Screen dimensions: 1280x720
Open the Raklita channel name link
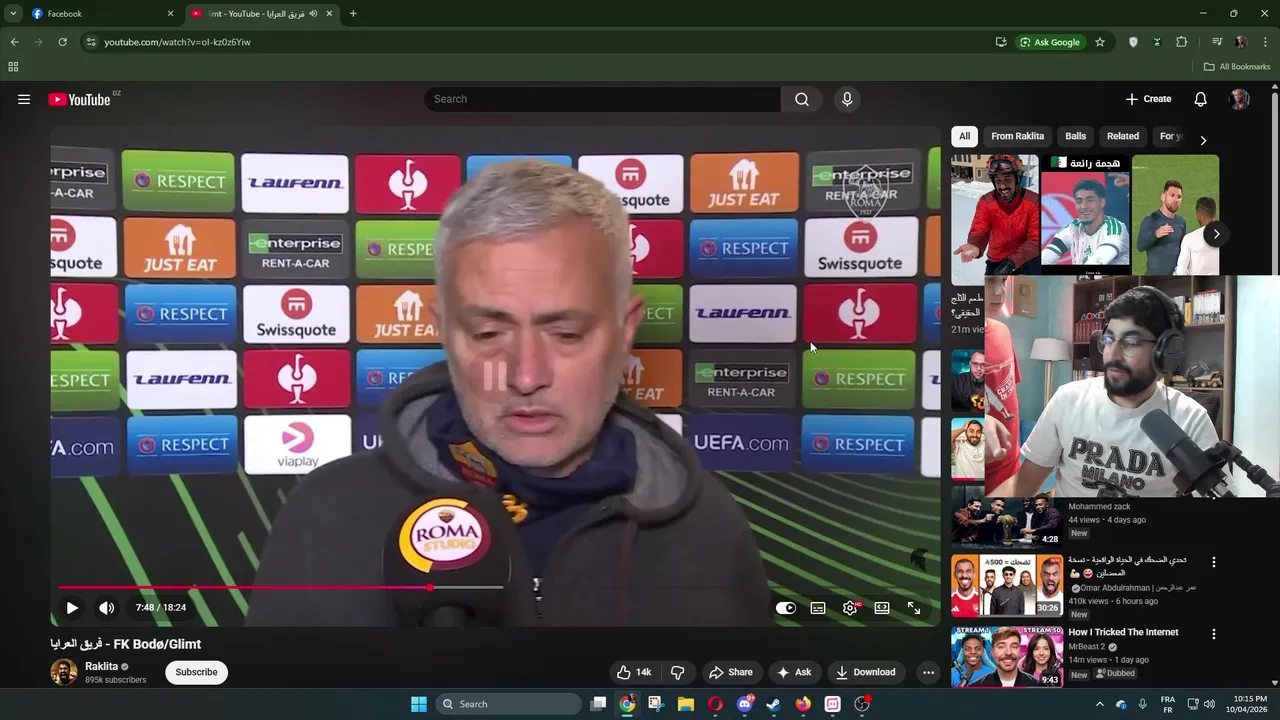[101, 666]
